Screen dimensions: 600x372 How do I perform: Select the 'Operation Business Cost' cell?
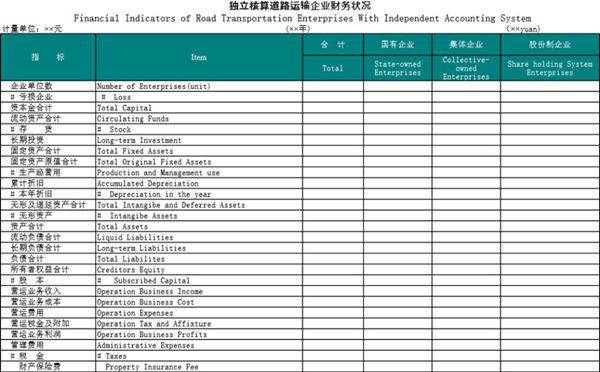pos(199,302)
